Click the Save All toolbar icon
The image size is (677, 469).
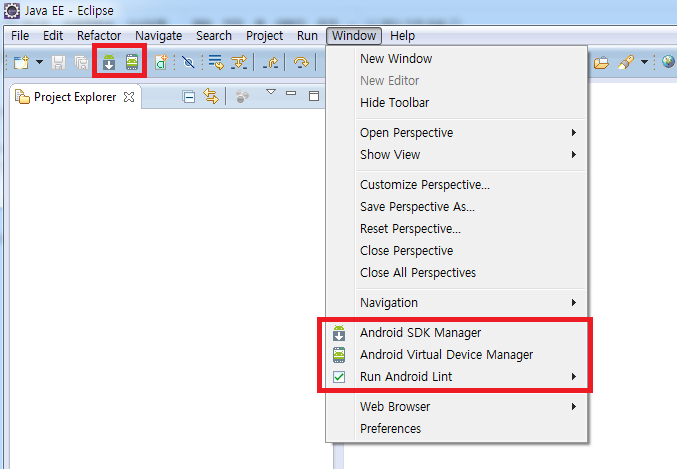[x=81, y=63]
